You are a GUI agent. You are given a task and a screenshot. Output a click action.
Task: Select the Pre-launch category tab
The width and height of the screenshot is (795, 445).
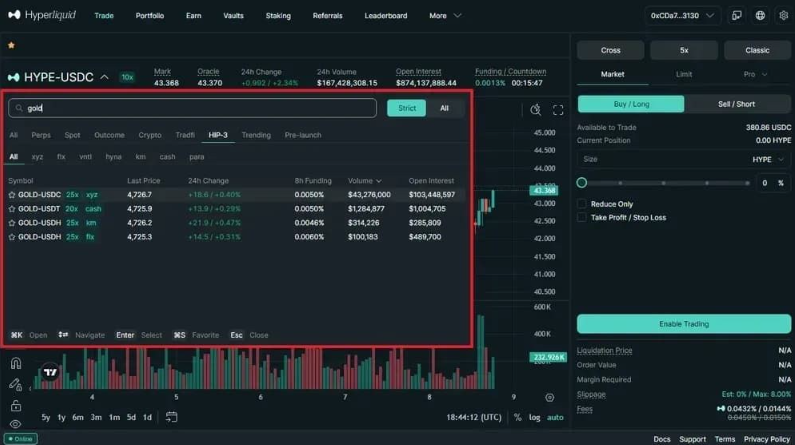point(303,135)
